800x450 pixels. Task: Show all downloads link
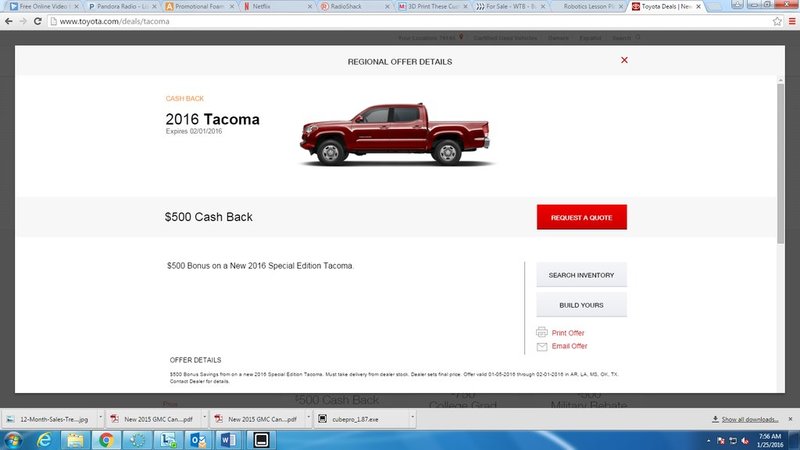click(x=749, y=419)
